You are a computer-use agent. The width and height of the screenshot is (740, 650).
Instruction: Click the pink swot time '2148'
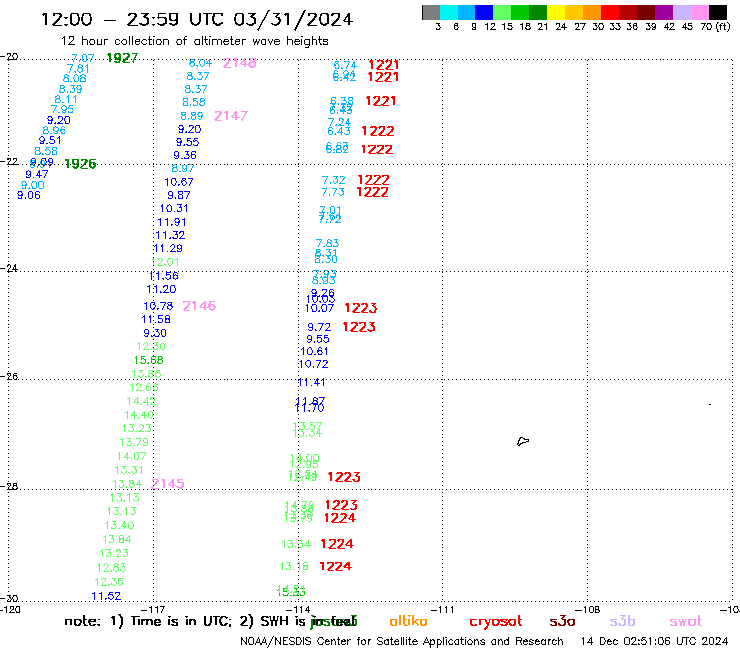pyautogui.click(x=239, y=63)
